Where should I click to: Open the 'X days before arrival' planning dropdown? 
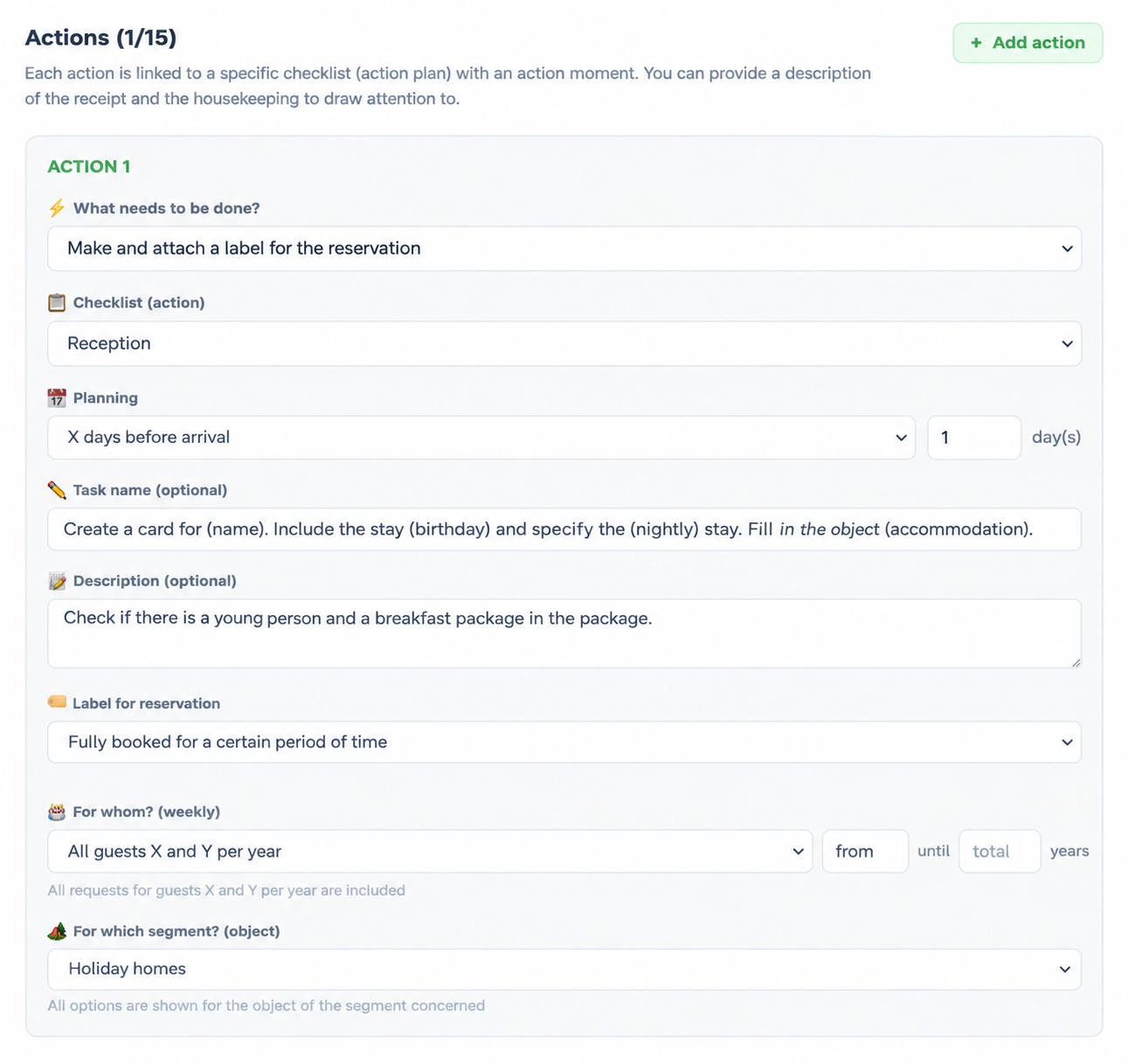pos(481,438)
